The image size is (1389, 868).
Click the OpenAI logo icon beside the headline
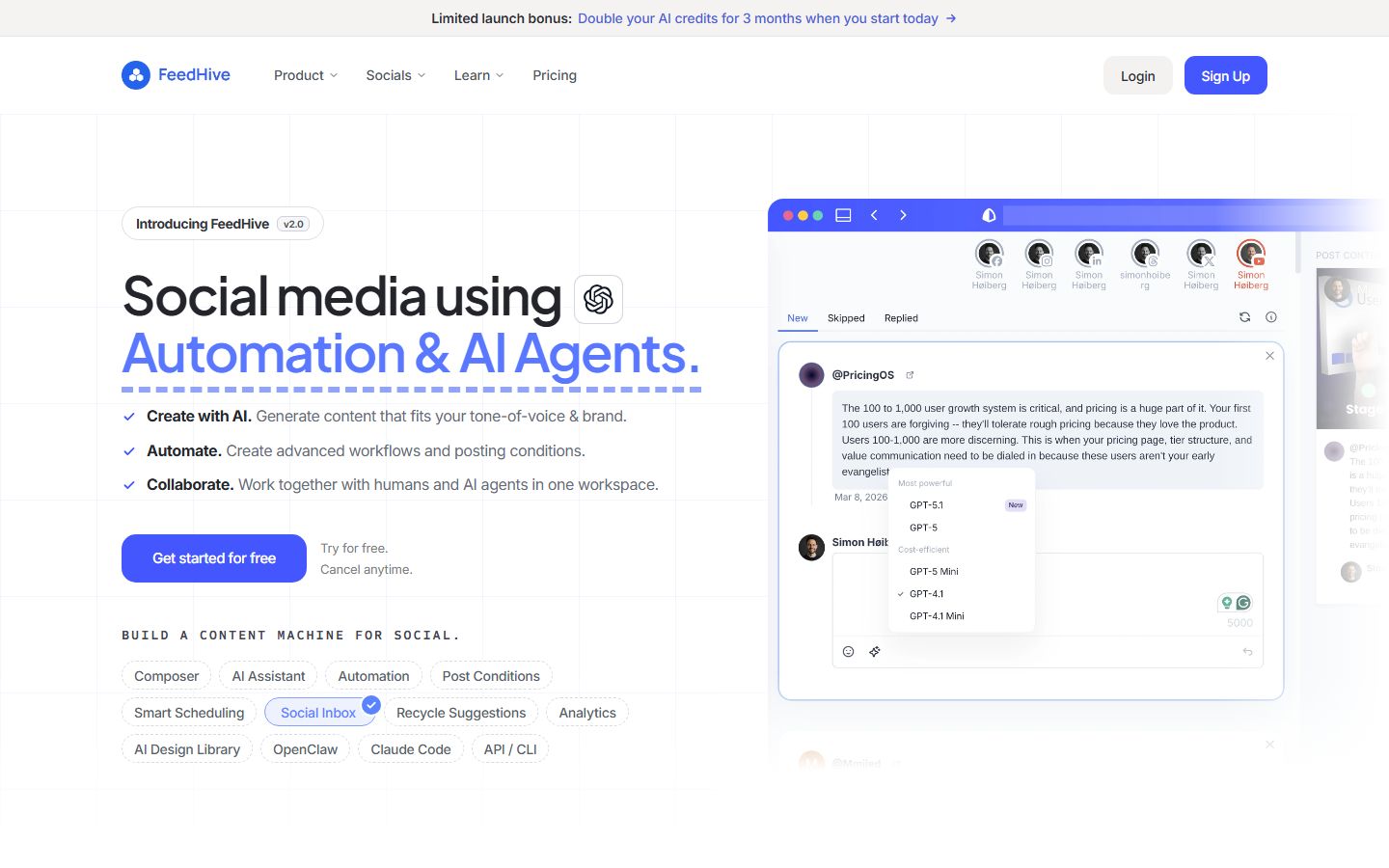point(598,299)
